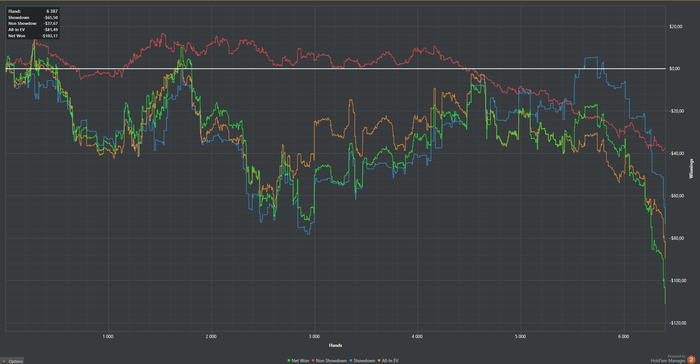Viewport: 700px width, 364px height.
Task: Open the Options panel
Action: pos(12,361)
